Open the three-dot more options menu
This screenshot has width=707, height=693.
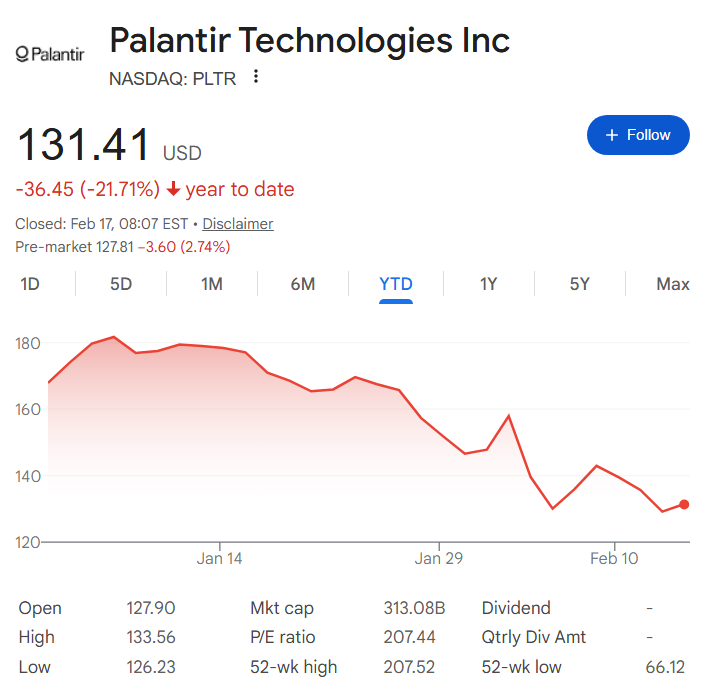click(256, 77)
